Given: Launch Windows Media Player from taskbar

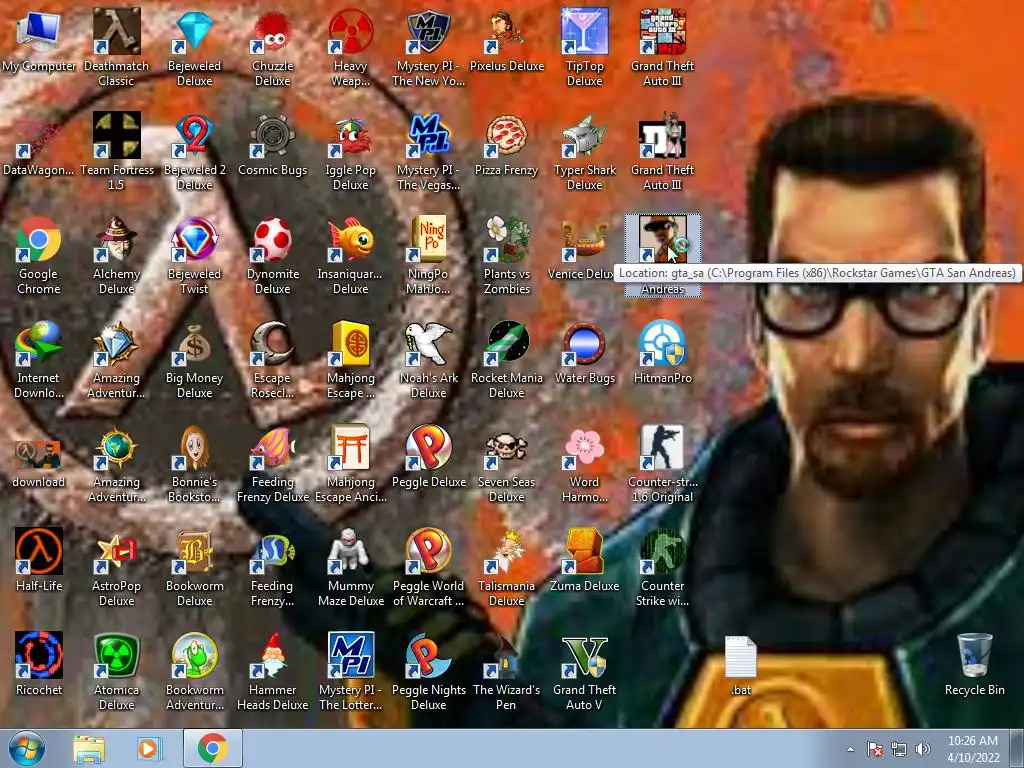Looking at the screenshot, I should (148, 748).
